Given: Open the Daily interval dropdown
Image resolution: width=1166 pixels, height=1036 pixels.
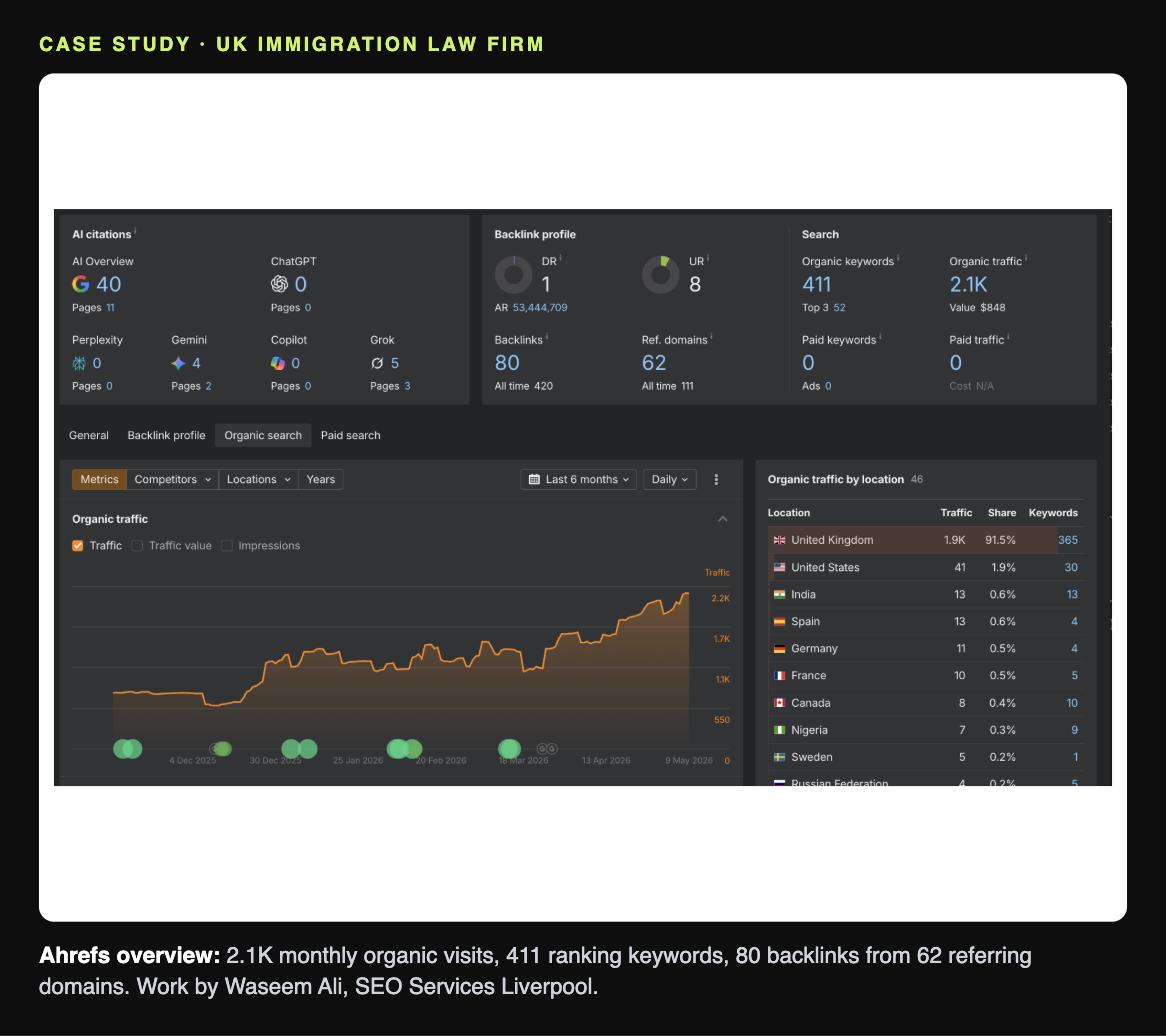Looking at the screenshot, I should (x=669, y=480).
